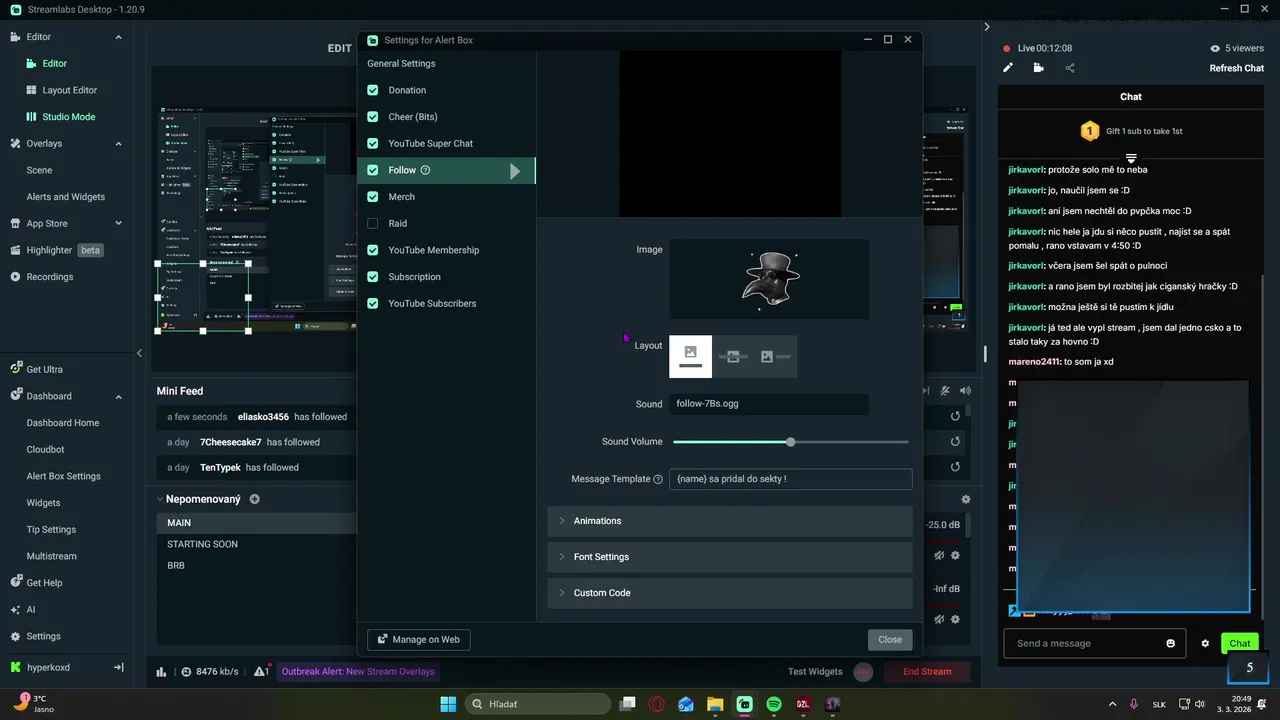Screen dimensions: 1280x720
Task: Click share icon under Live timer
Action: 1070,68
